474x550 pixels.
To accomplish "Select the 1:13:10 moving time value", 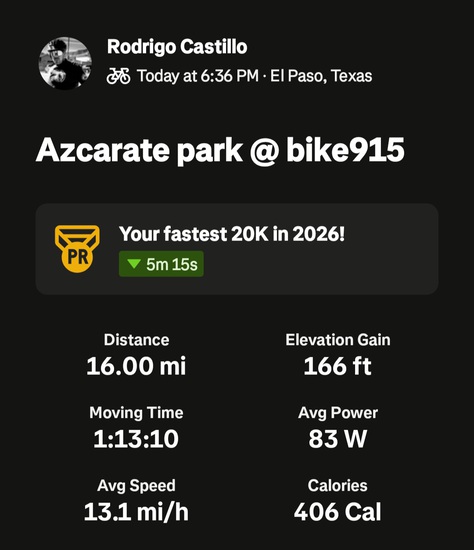I will [x=136, y=439].
